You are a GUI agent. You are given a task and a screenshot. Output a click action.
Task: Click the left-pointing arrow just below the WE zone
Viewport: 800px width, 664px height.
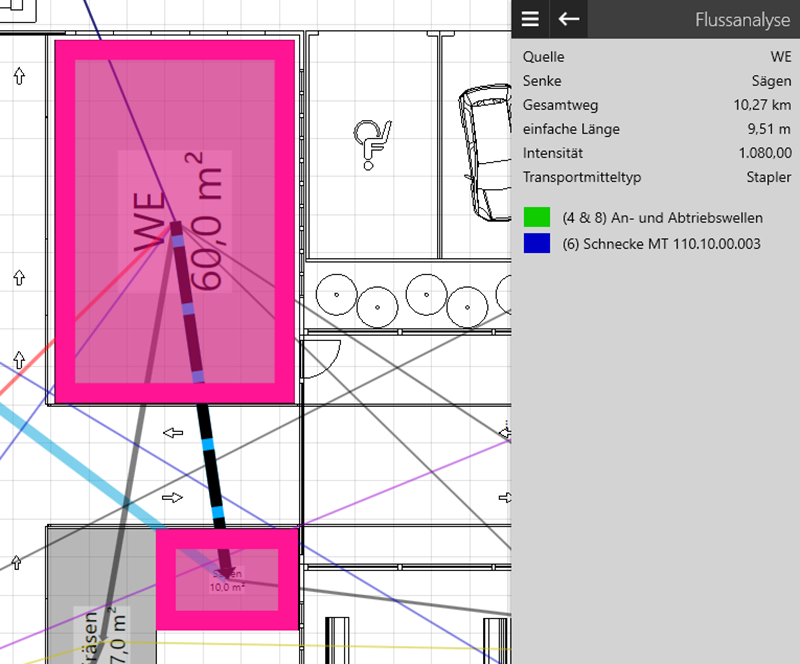(x=173, y=432)
